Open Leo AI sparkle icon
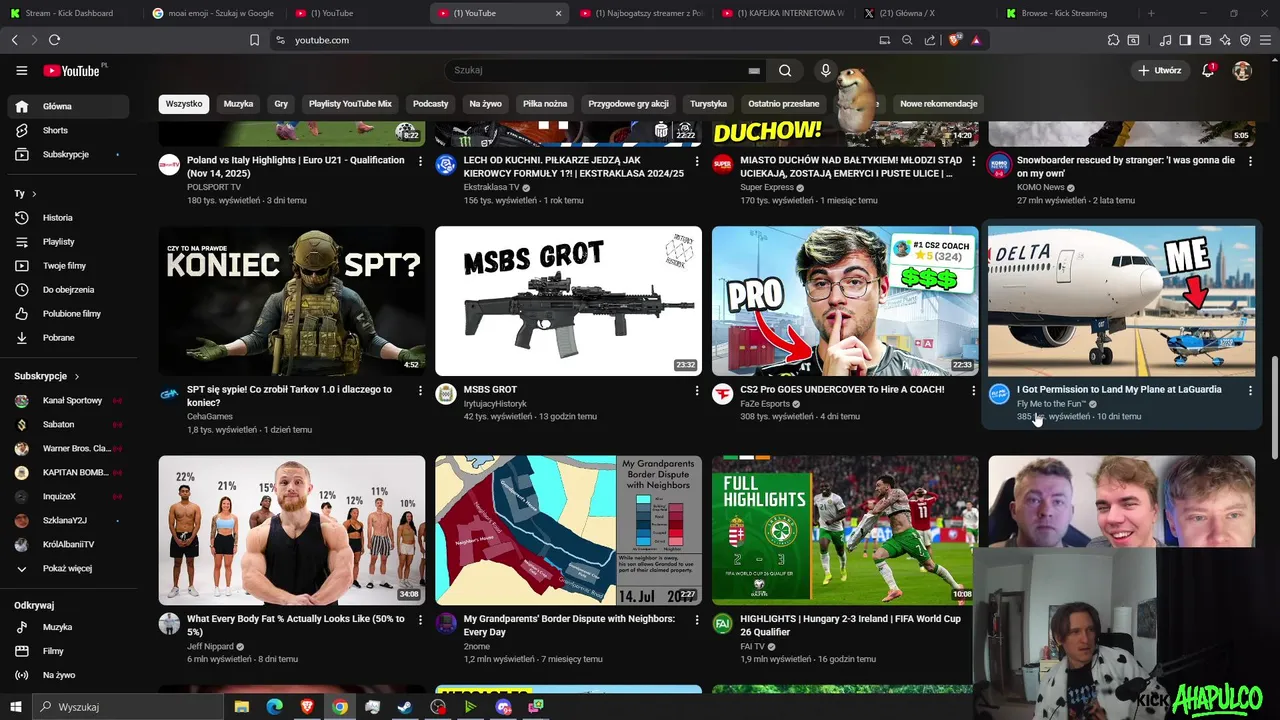The width and height of the screenshot is (1280, 720). (x=1225, y=40)
